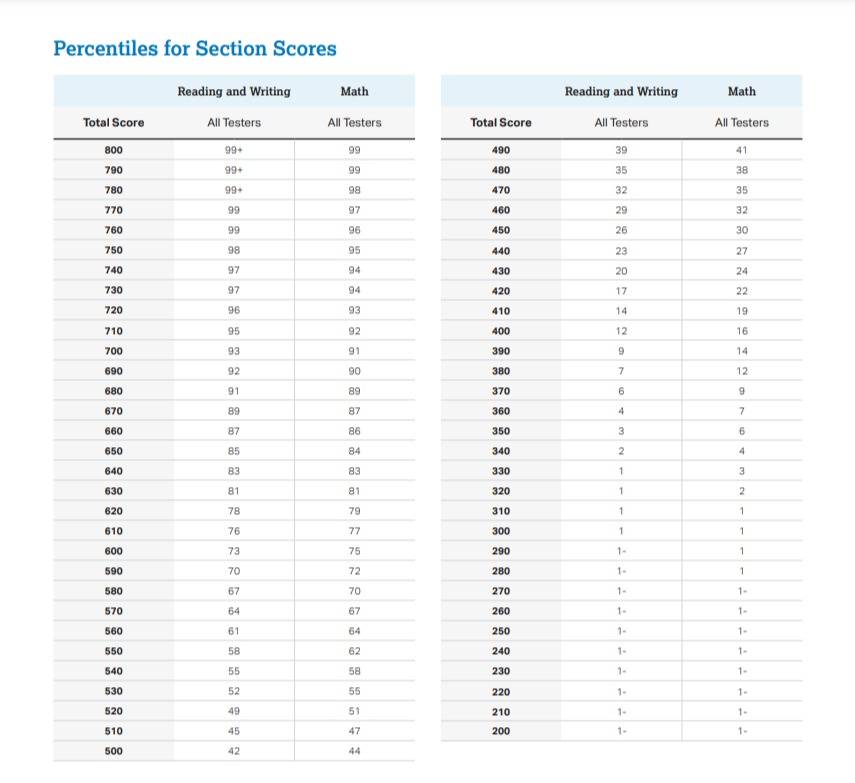Viewport: 855px width, 783px height.
Task: Select the 300 total score cell
Action: tap(500, 531)
